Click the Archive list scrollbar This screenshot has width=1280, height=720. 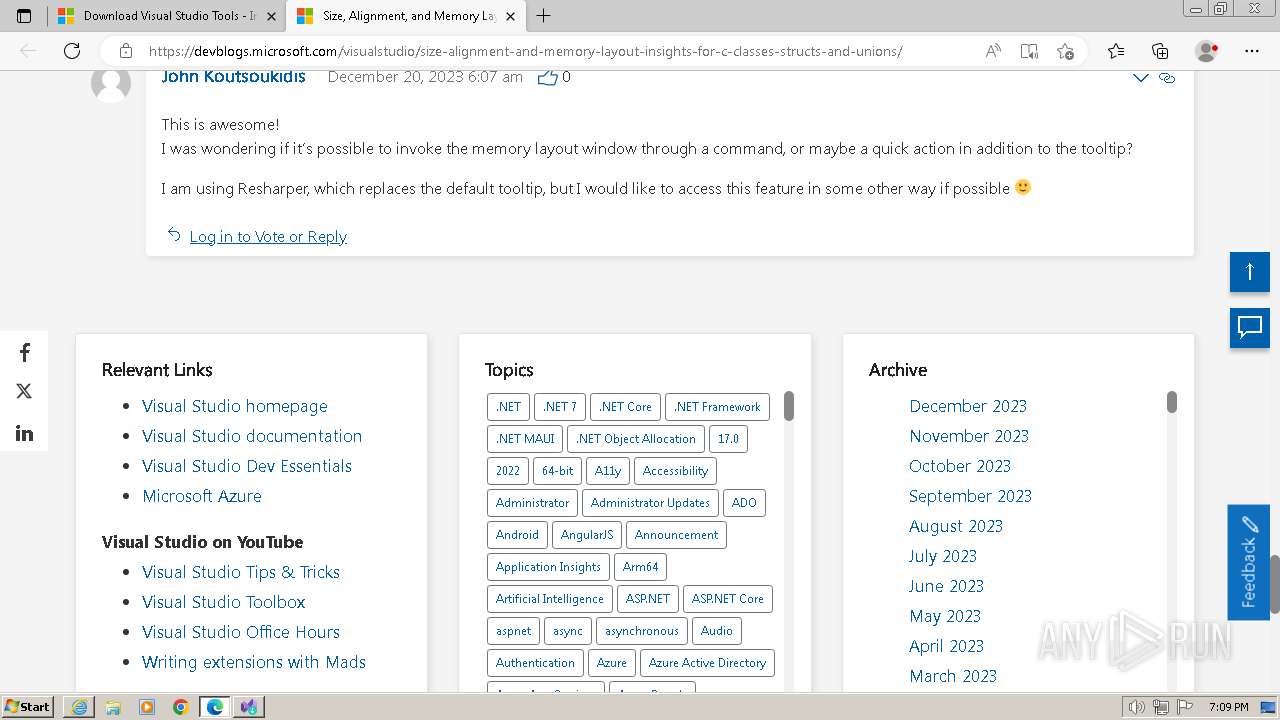1172,402
